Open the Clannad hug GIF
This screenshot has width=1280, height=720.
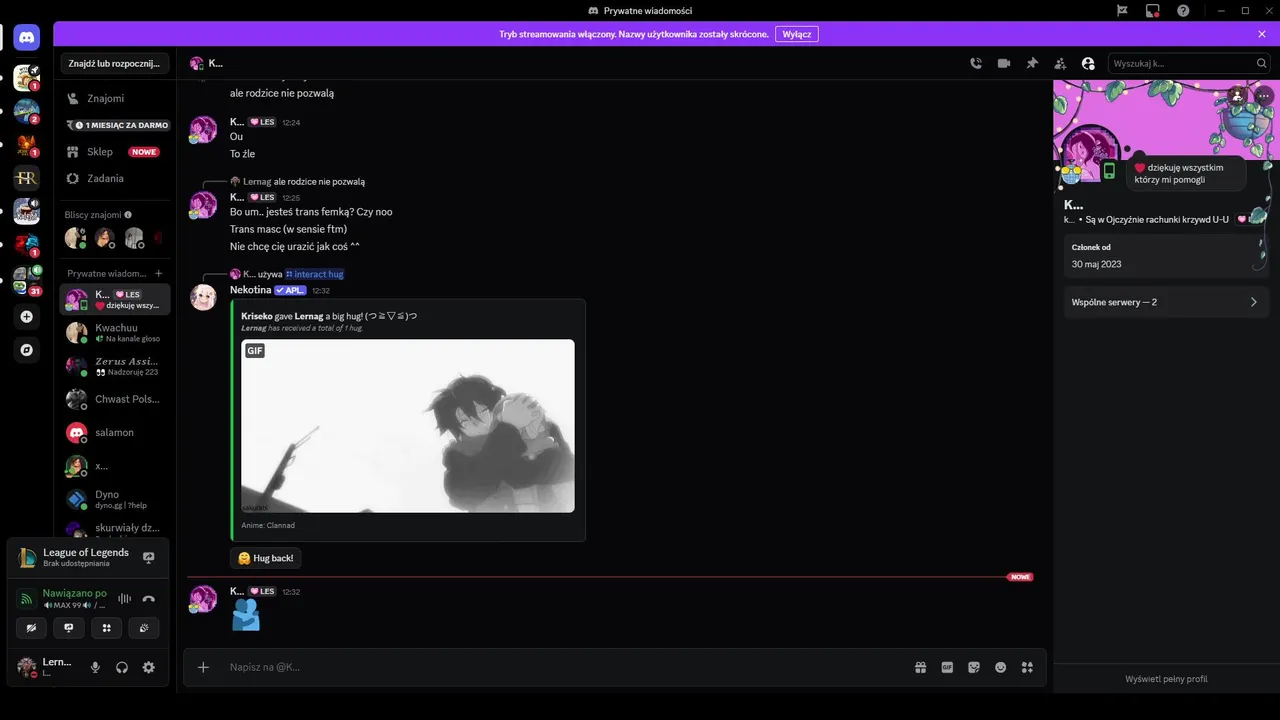(408, 426)
